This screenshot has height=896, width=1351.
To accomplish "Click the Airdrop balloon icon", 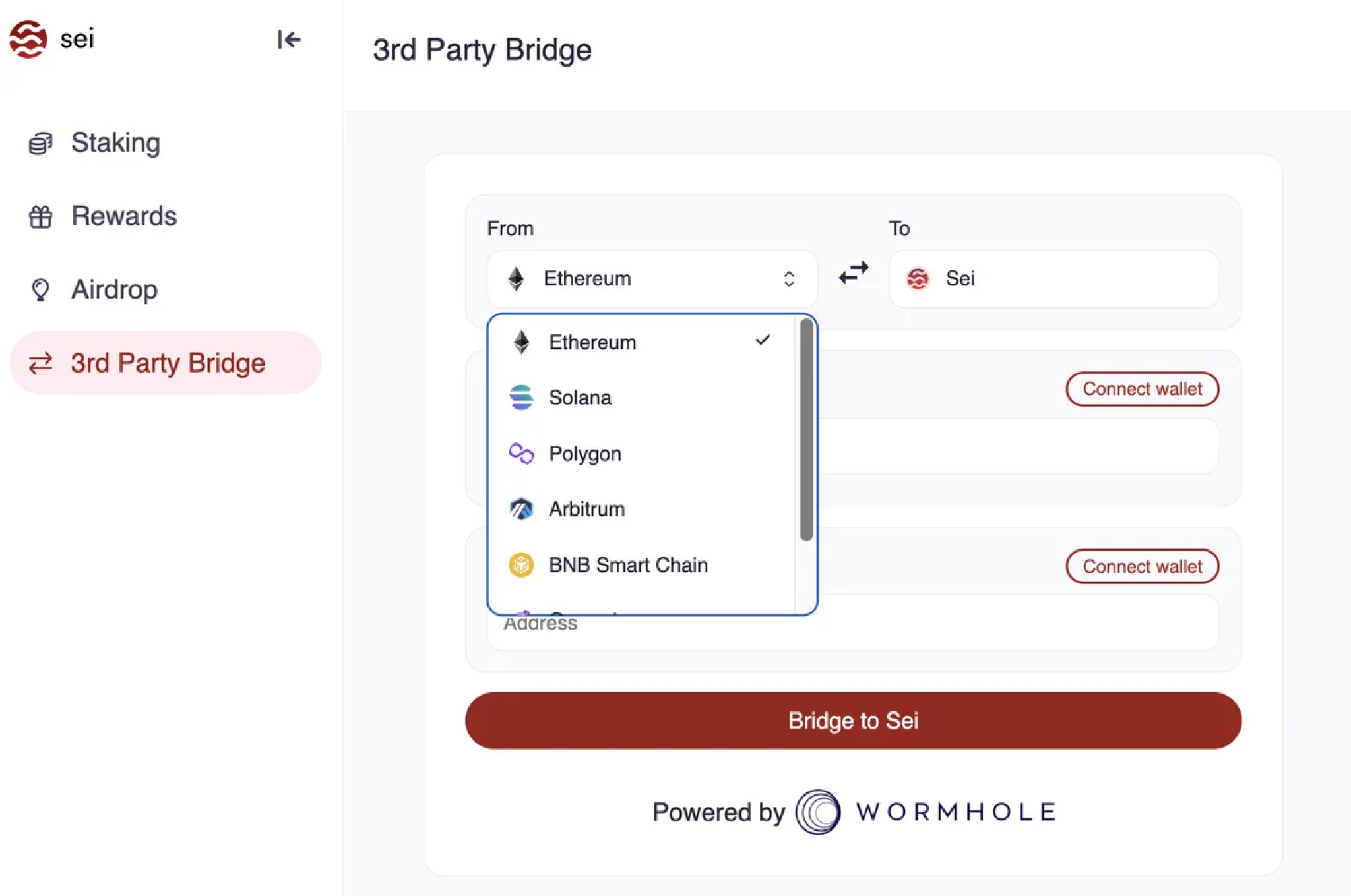I will [x=40, y=289].
